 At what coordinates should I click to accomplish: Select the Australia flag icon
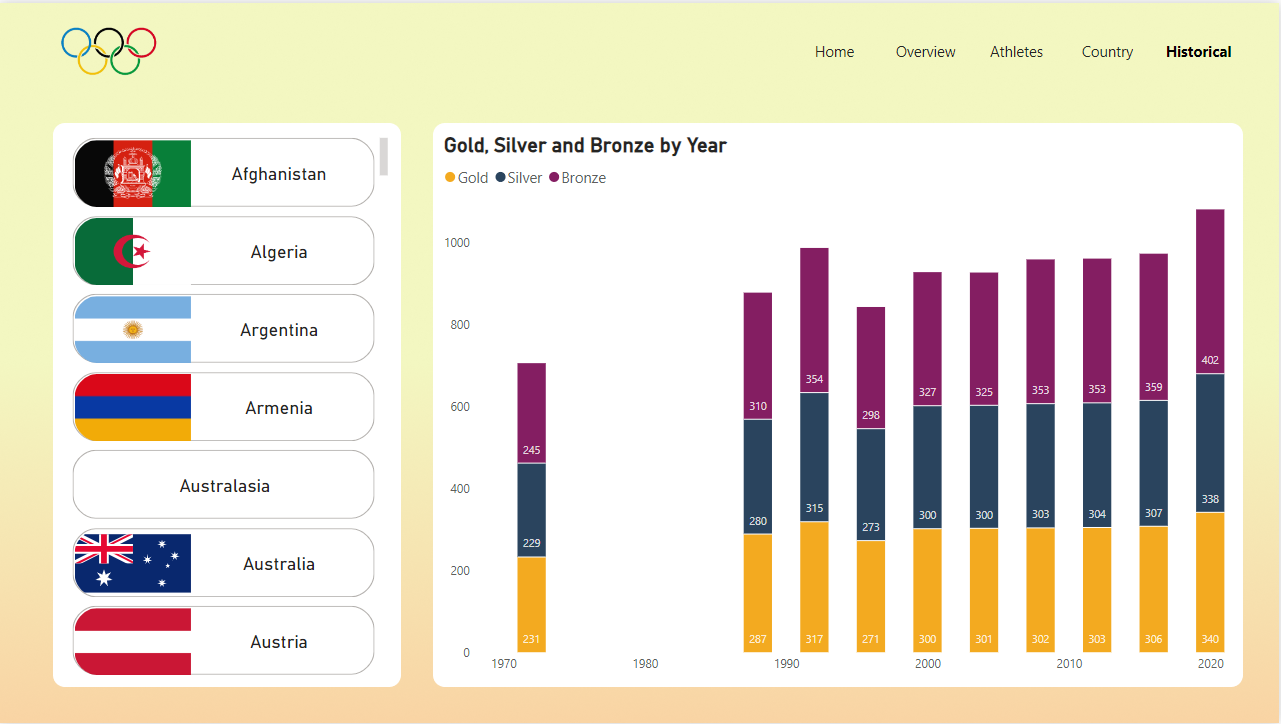tap(133, 563)
